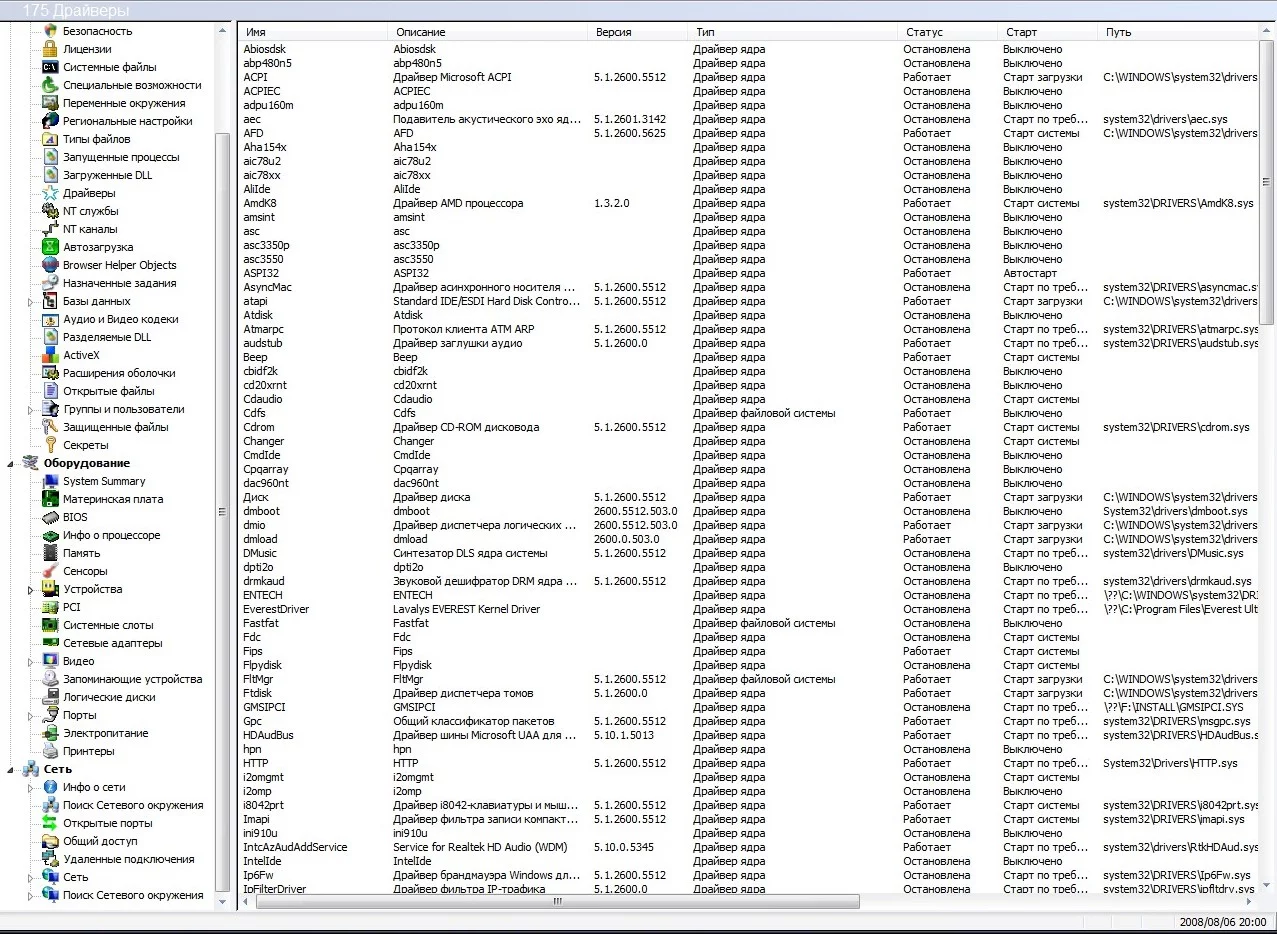1277x934 pixels.
Task: Select the Региональные настройки globe icon
Action: (x=50, y=121)
